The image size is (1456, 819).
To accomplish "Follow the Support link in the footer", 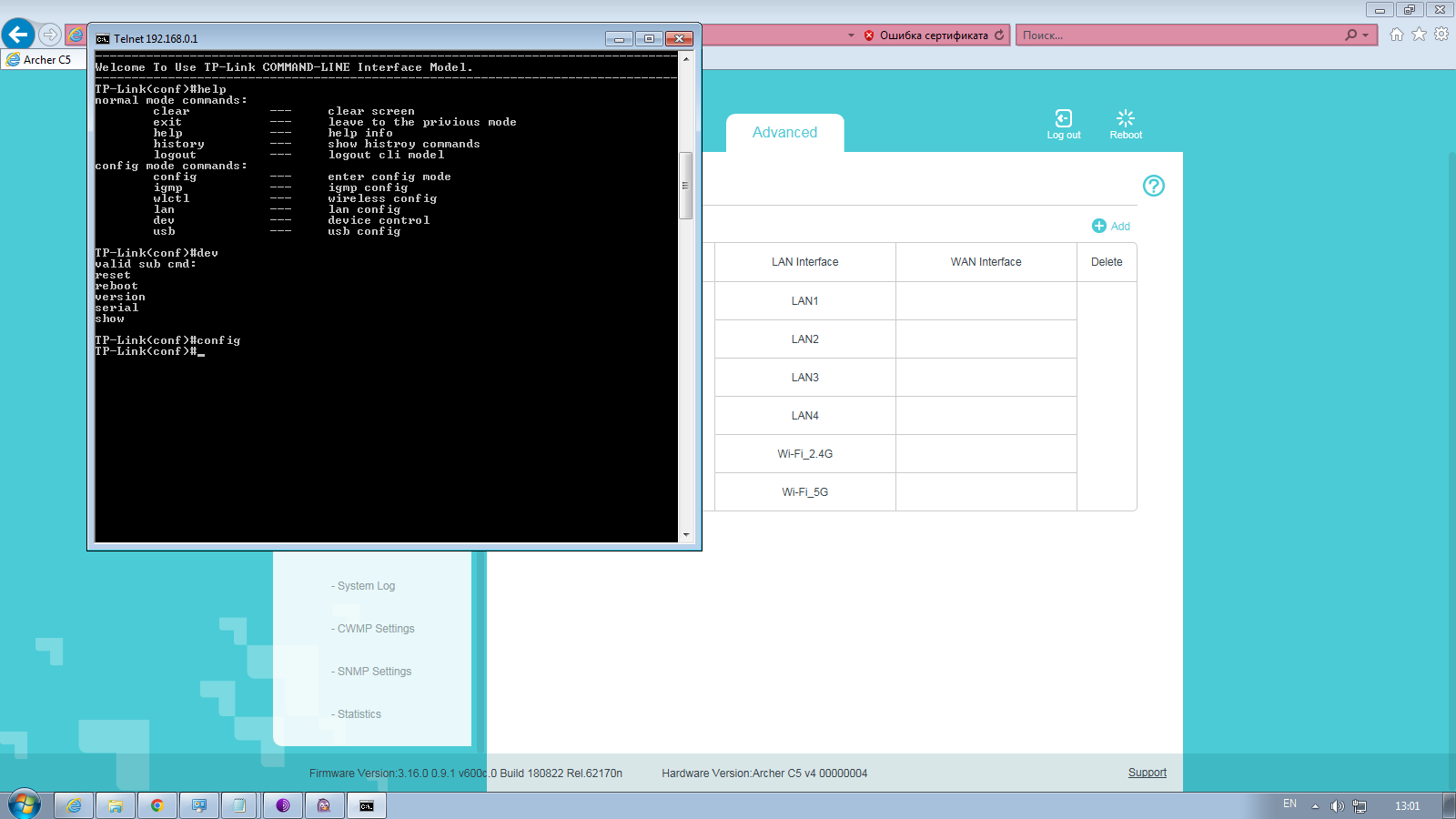I will 1148,773.
